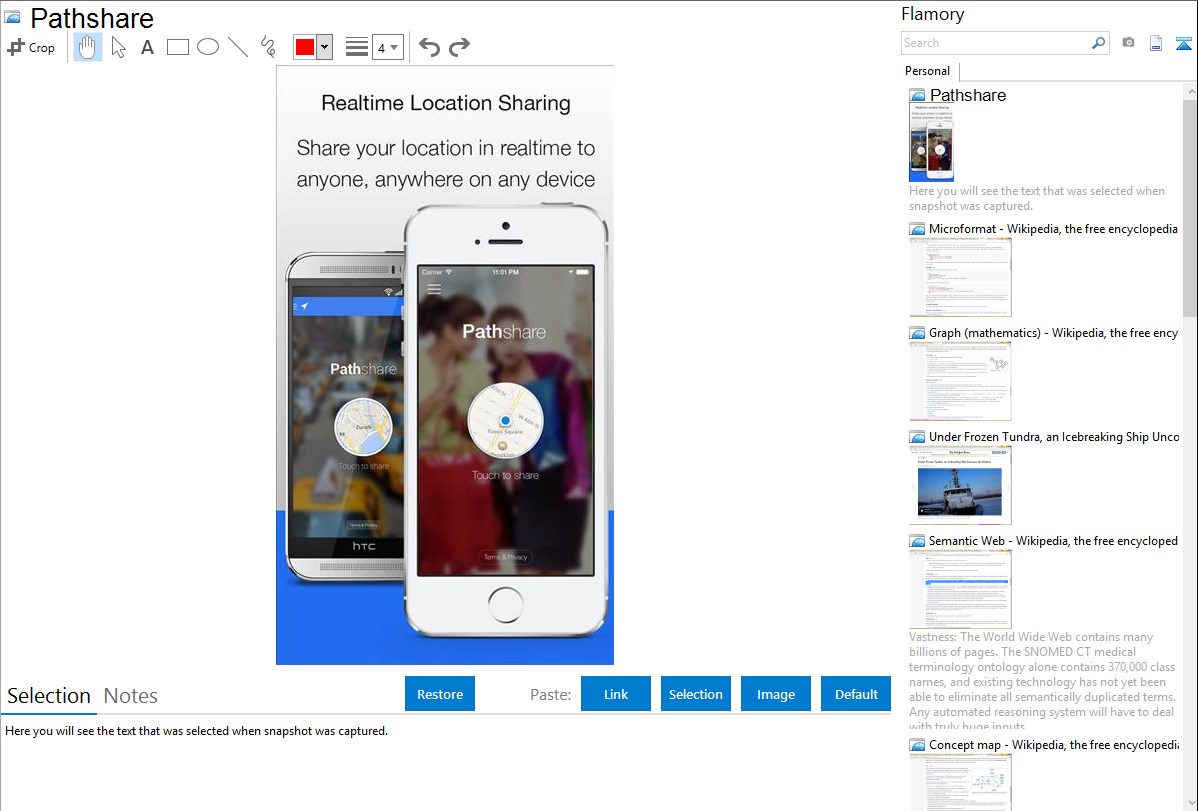Select the 'Pathshare' title in snapshot list

[968, 96]
